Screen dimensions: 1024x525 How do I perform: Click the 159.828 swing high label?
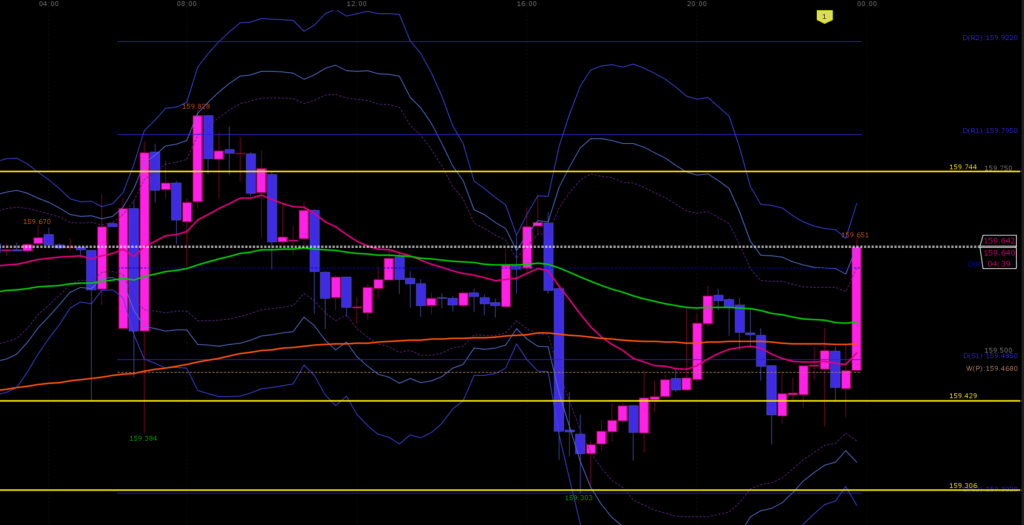(x=196, y=107)
